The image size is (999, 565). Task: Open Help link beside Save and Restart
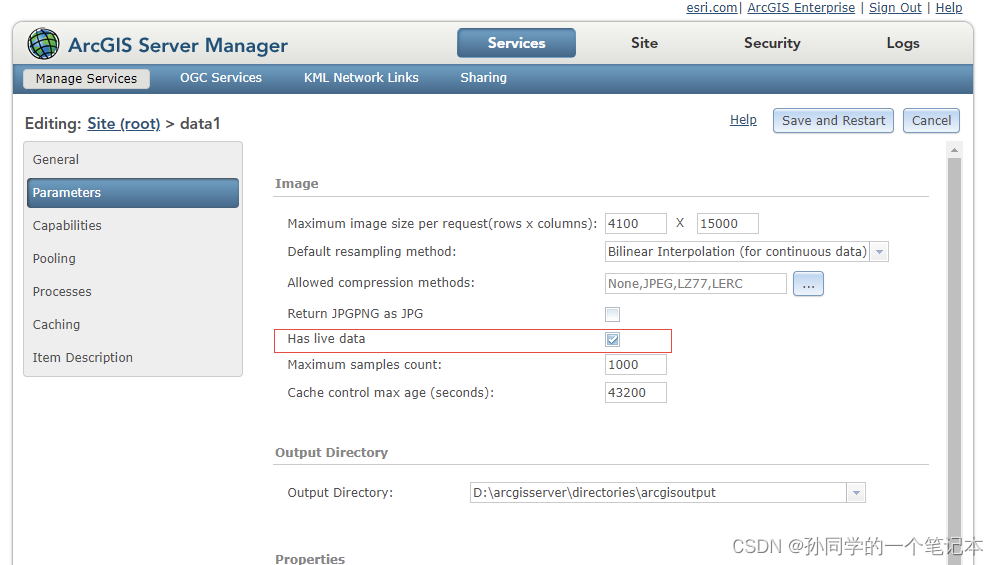[x=743, y=120]
